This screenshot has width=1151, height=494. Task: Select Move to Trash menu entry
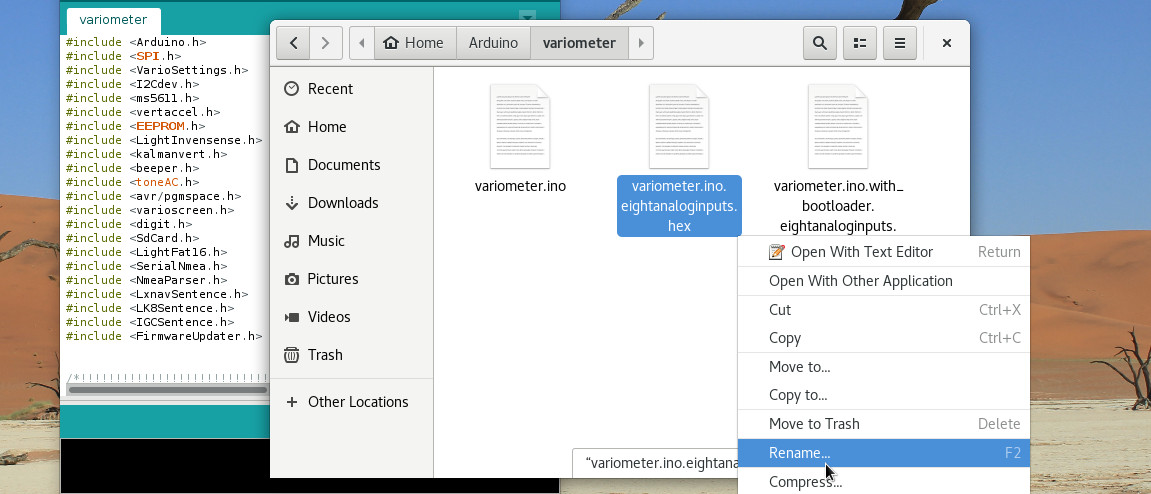click(x=814, y=424)
